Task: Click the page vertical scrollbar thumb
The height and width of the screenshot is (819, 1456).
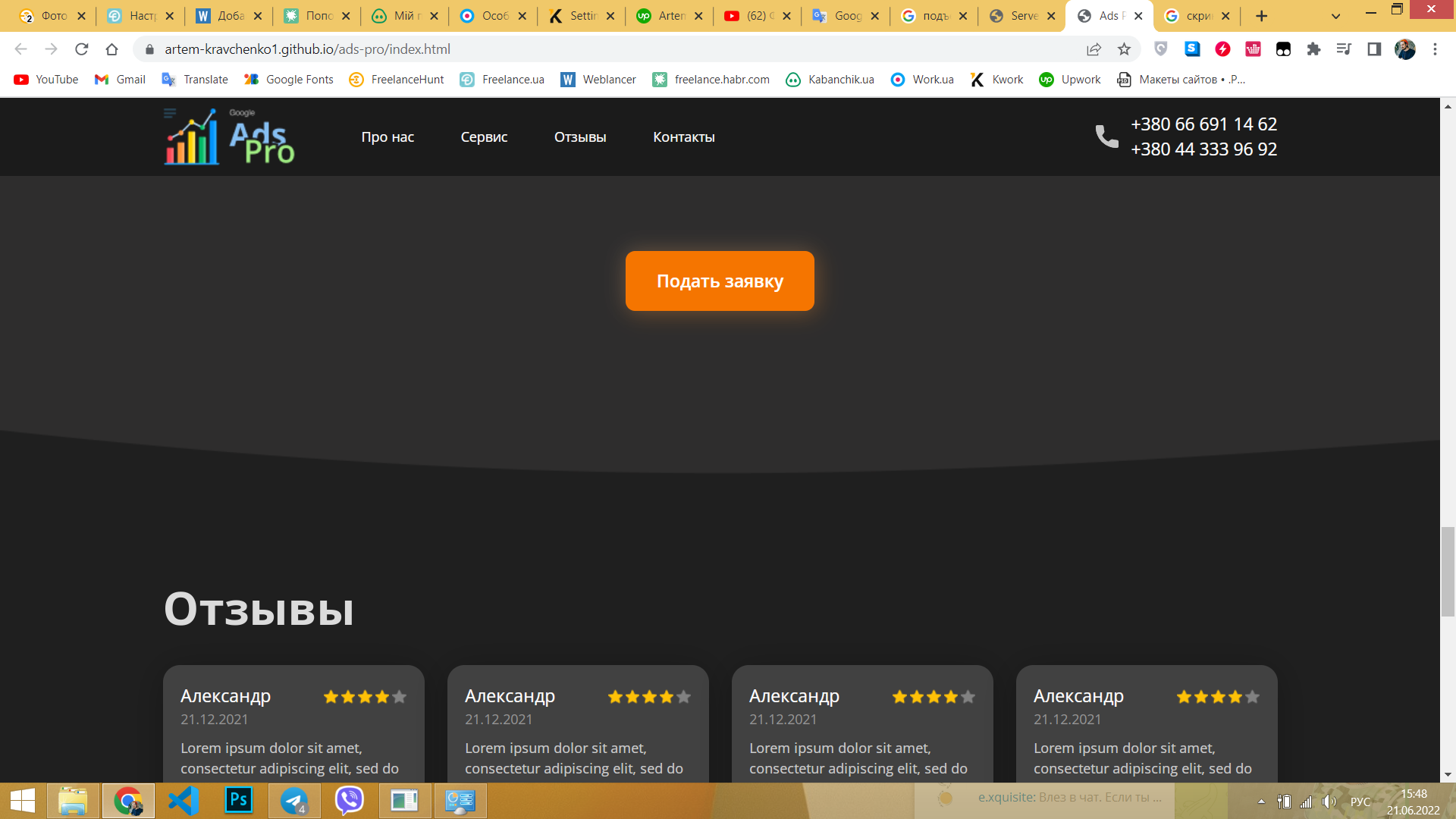Action: 1448,572
